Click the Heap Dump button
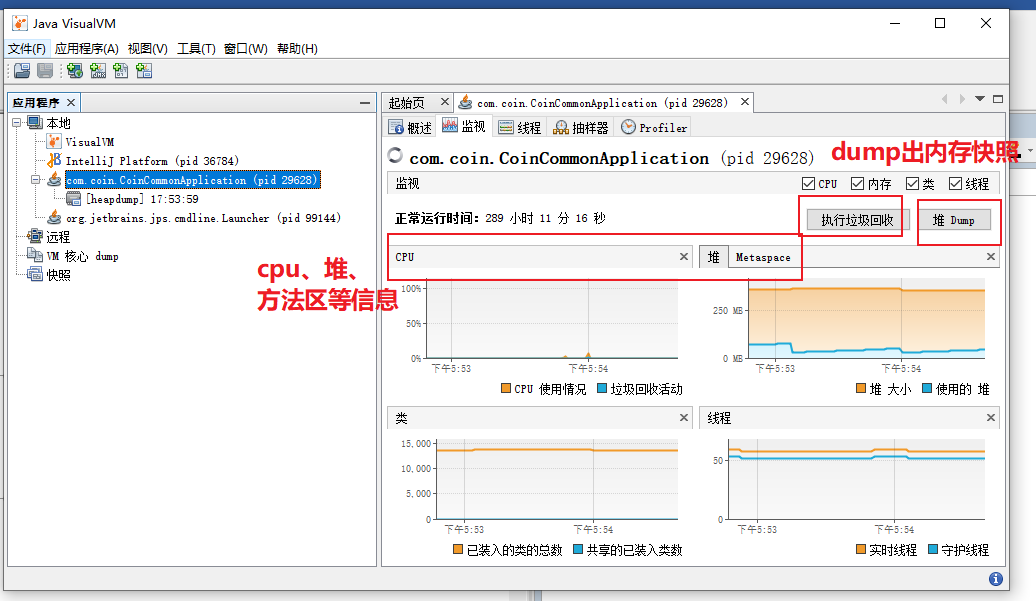This screenshot has width=1036, height=601. coord(953,220)
